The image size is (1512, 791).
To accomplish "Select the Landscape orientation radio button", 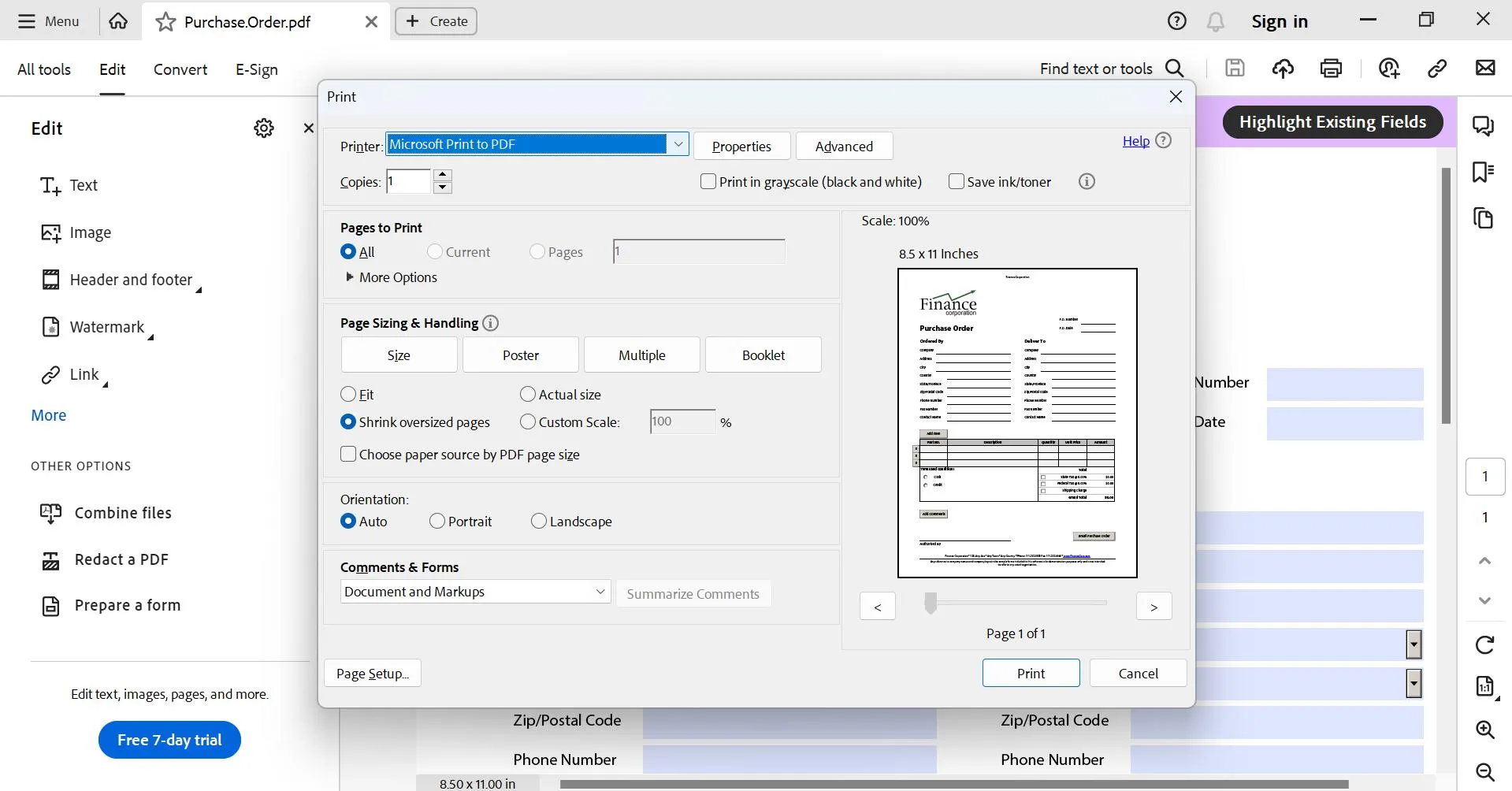I will point(540,521).
